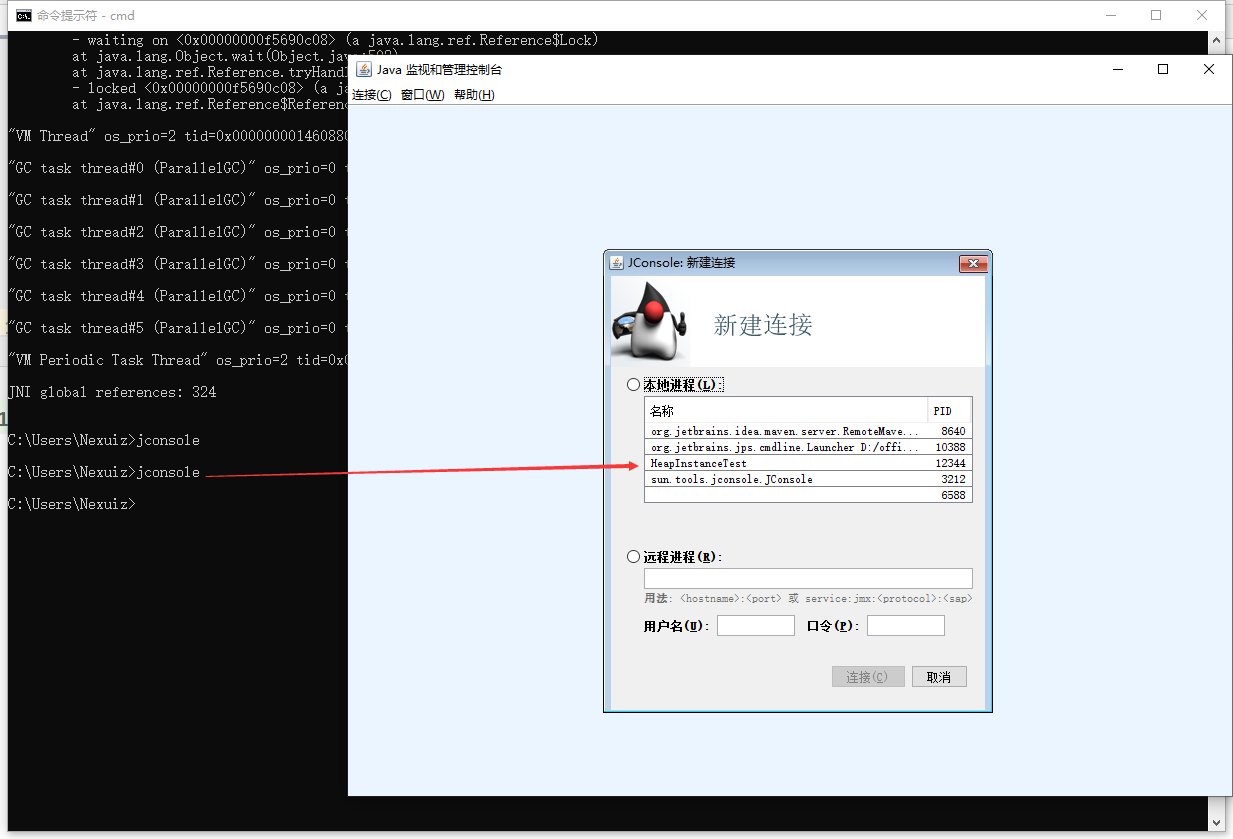1233x839 pixels.
Task: Click the disabled 连接(C) button in dialog
Action: (x=868, y=677)
